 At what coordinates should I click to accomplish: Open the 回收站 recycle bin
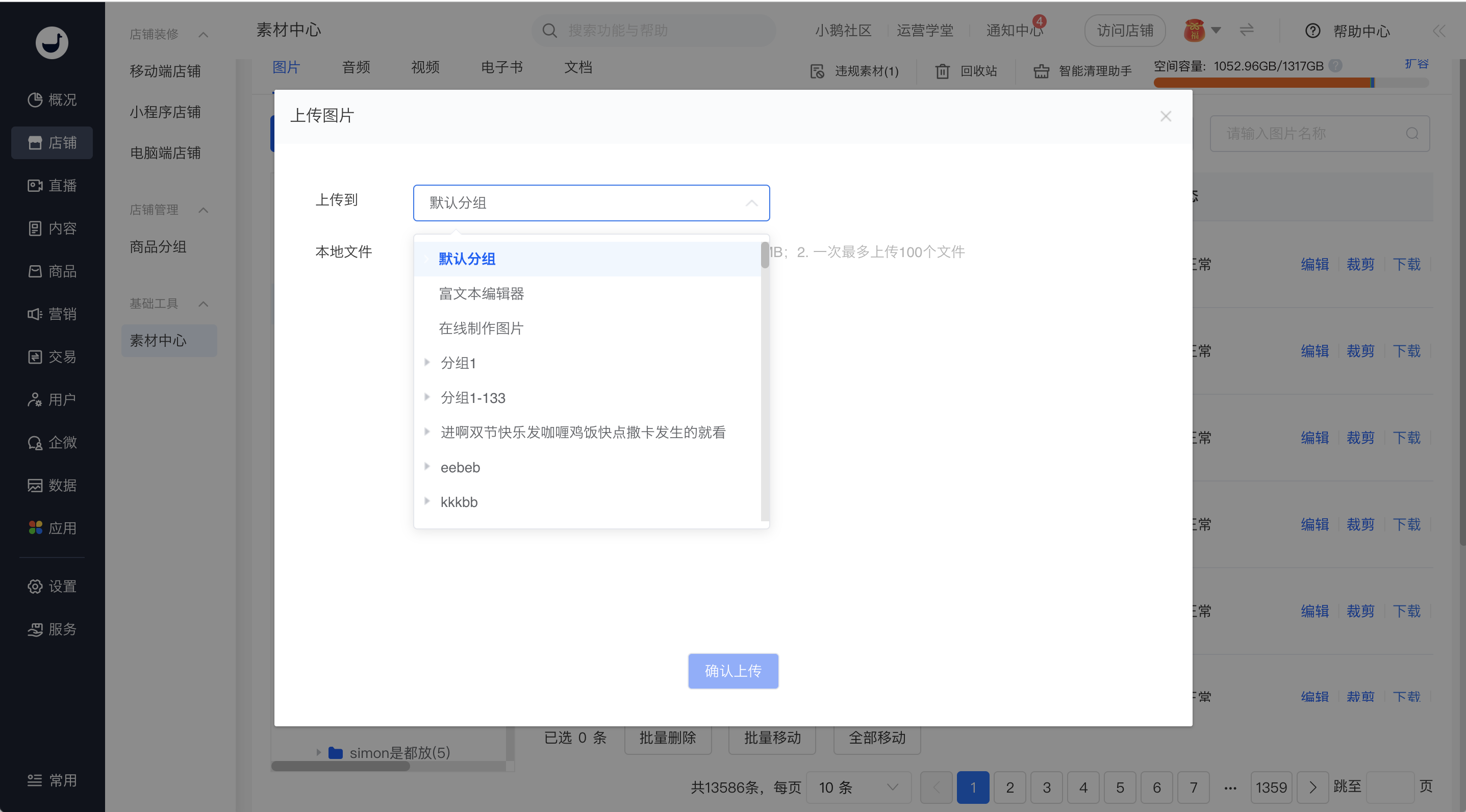[966, 71]
